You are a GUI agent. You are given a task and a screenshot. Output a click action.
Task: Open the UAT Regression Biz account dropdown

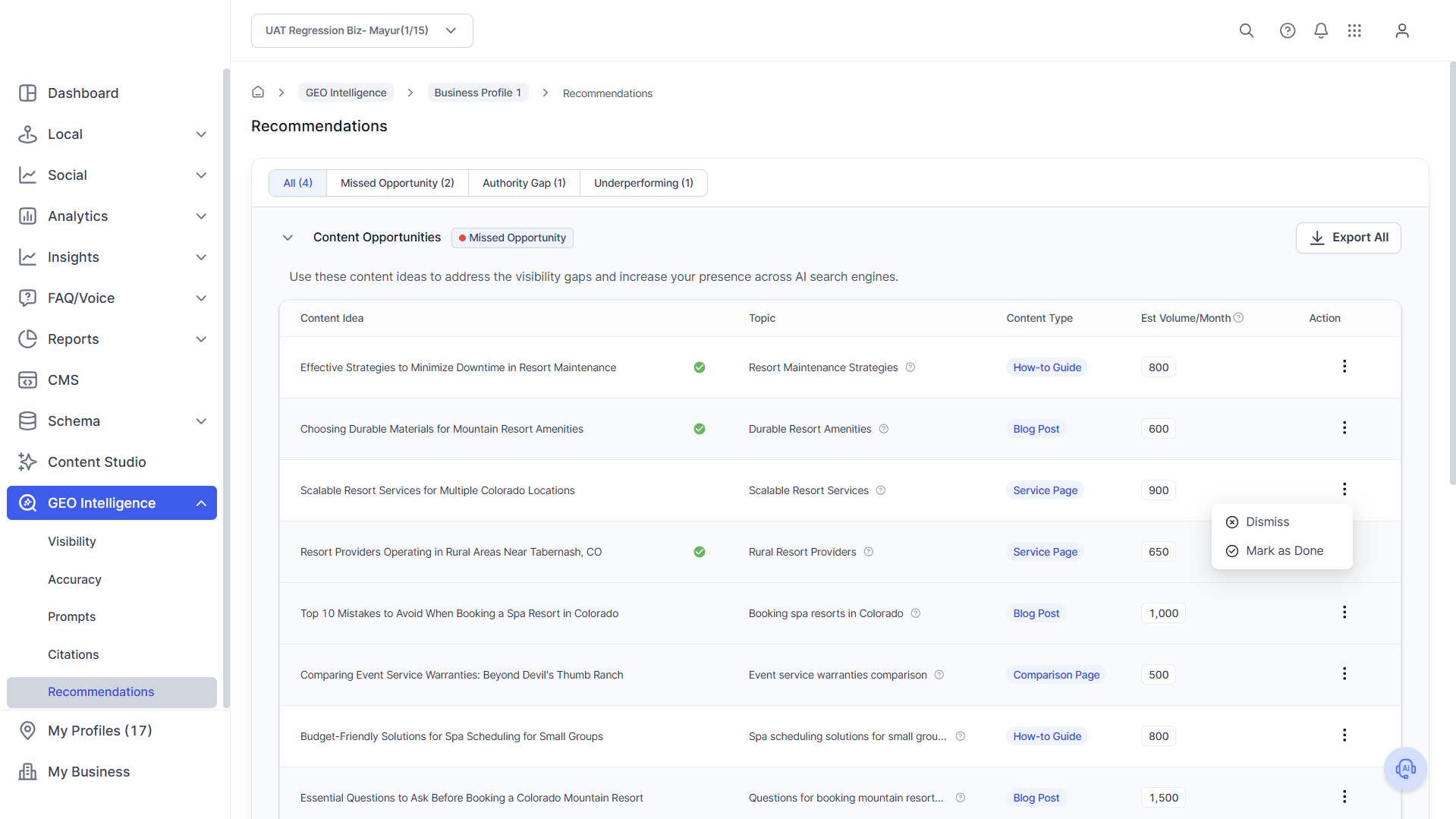362,30
